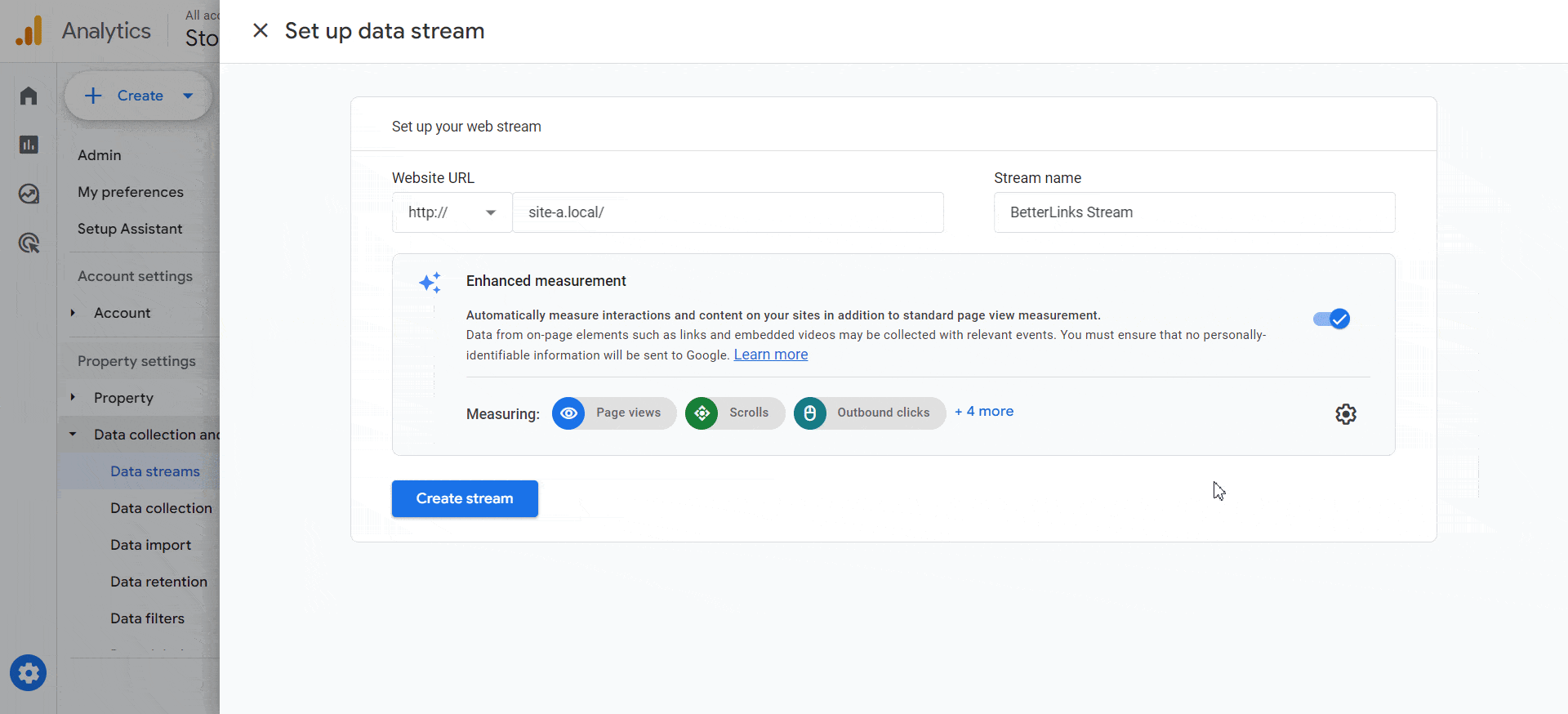
Task: Open Explore sidebar icon
Action: [x=29, y=194]
